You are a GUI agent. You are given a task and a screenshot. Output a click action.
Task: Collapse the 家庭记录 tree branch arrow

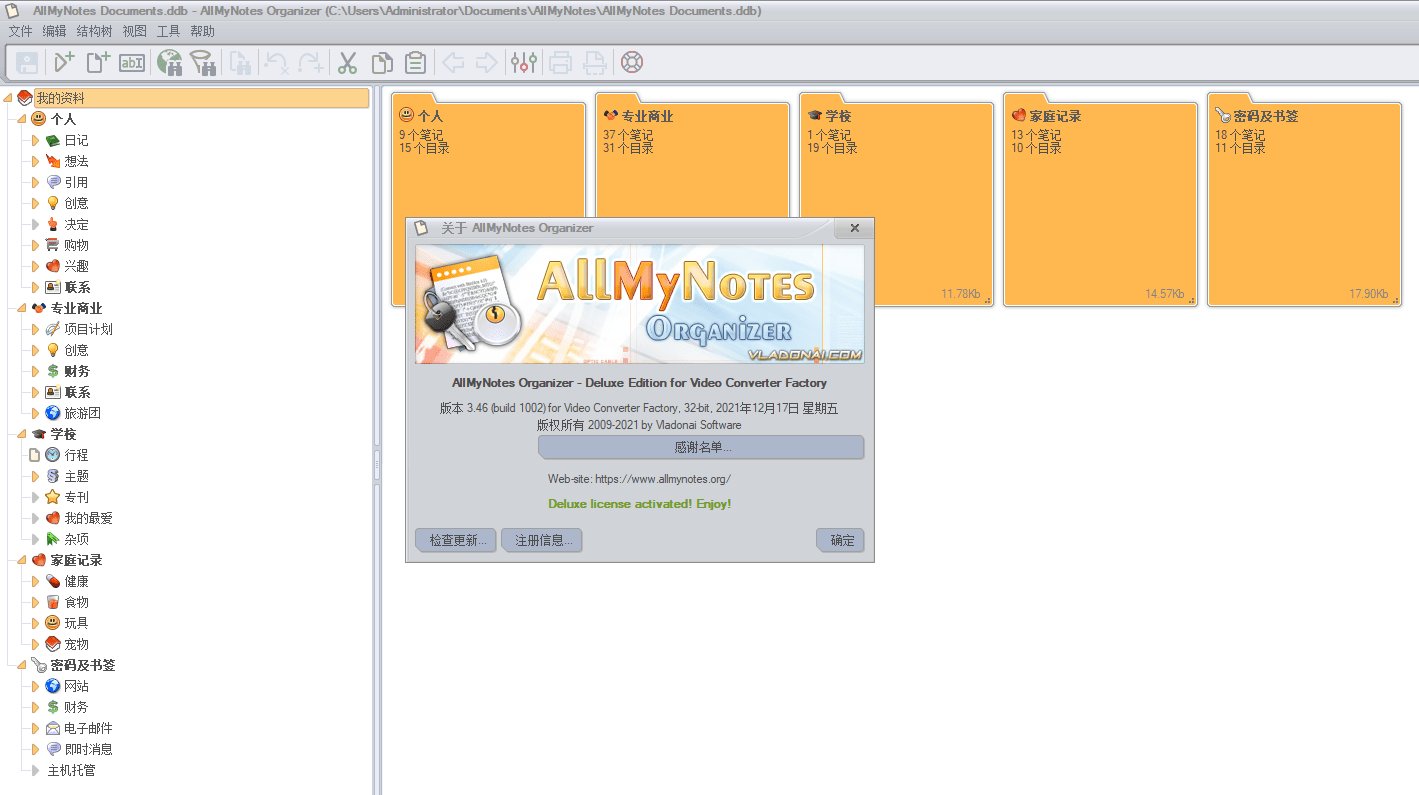pos(22,560)
